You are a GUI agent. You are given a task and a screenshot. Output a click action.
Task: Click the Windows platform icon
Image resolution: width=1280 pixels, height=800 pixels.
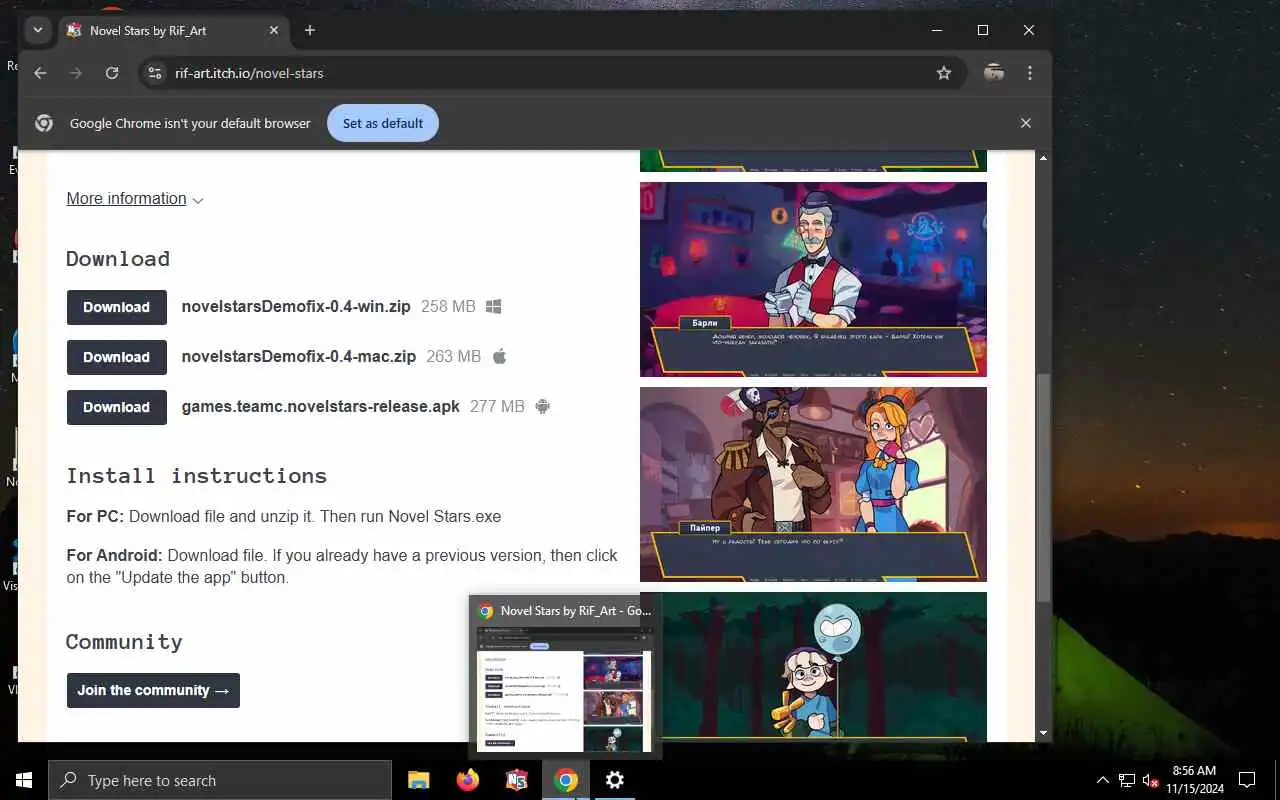tap(493, 306)
